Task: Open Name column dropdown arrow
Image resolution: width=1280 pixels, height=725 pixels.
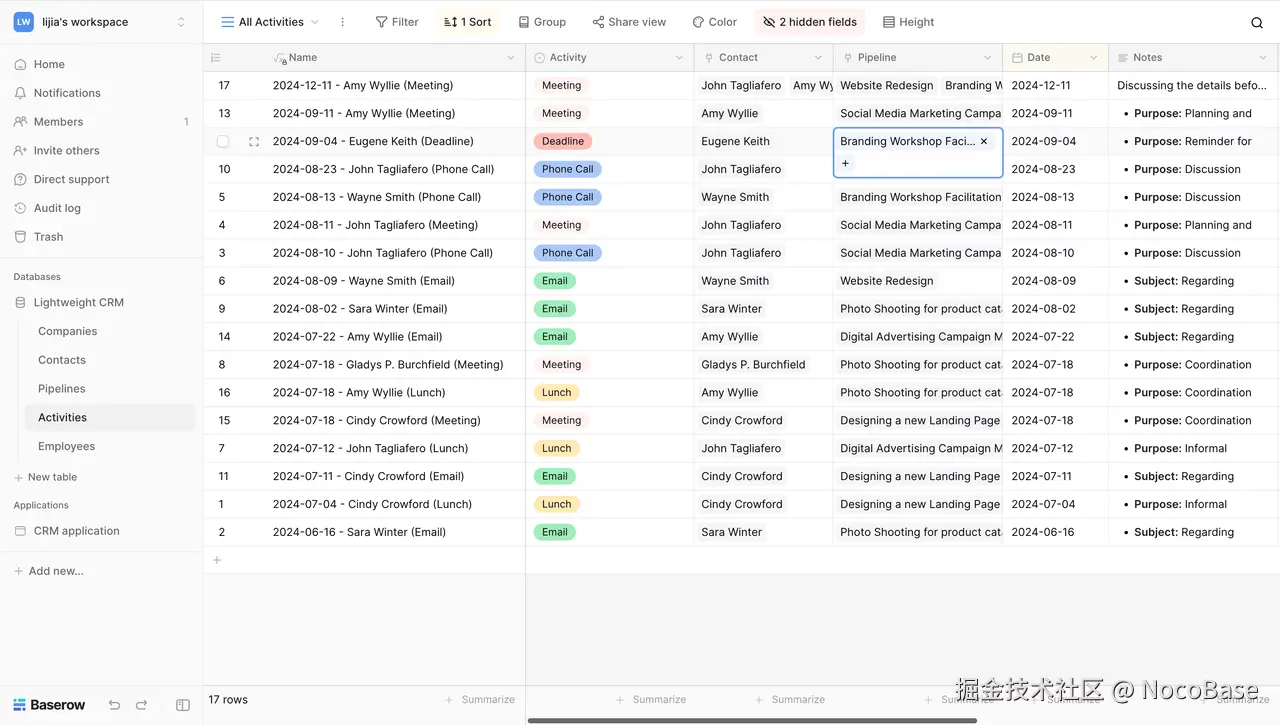Action: 512,58
